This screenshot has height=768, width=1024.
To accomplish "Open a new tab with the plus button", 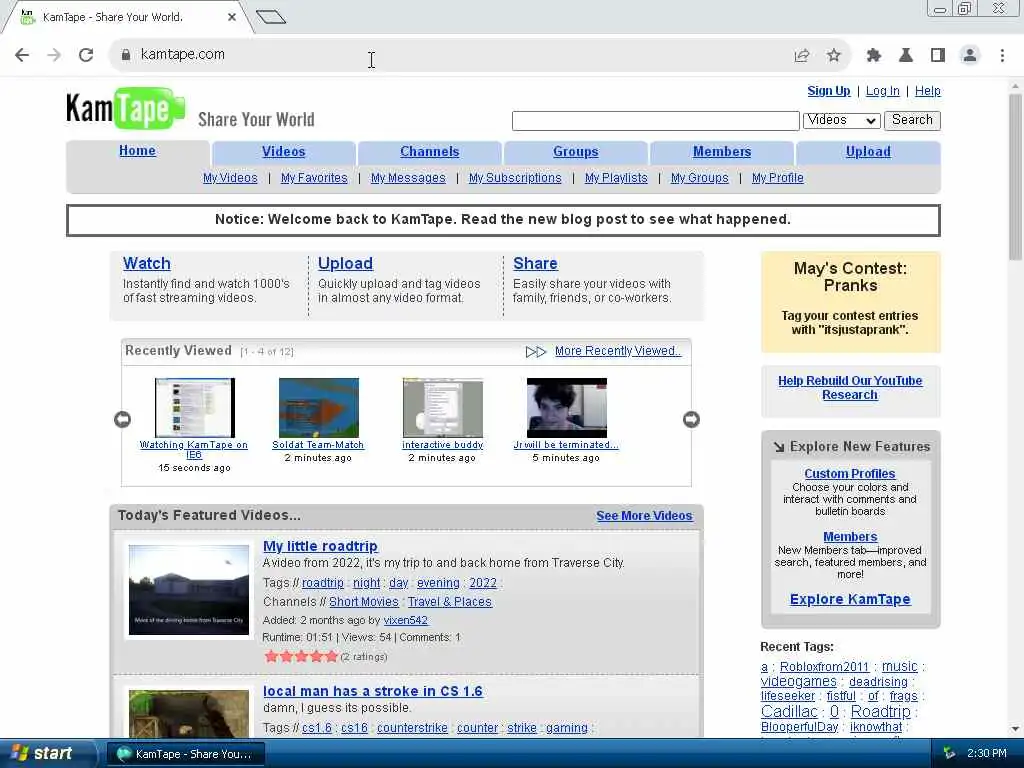I will point(271,16).
